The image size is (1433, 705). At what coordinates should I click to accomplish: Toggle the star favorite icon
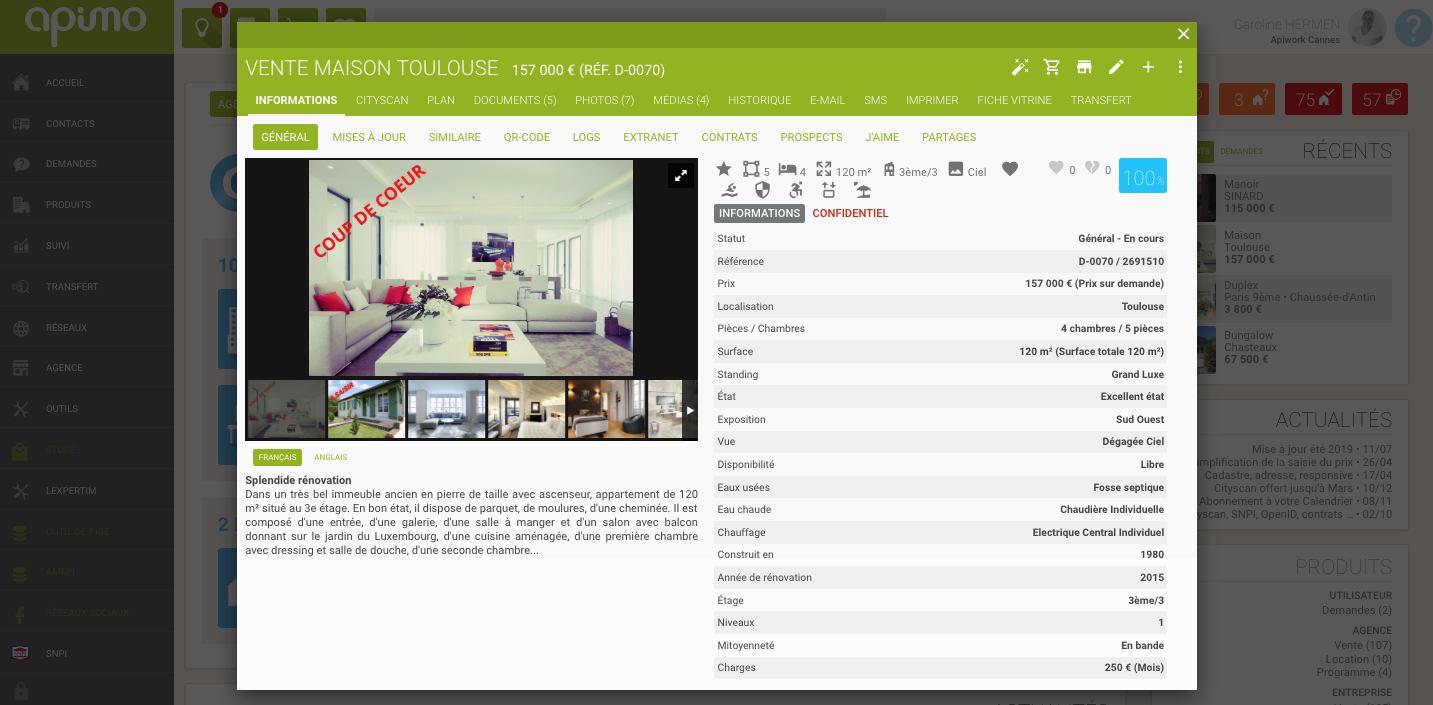pyautogui.click(x=724, y=170)
